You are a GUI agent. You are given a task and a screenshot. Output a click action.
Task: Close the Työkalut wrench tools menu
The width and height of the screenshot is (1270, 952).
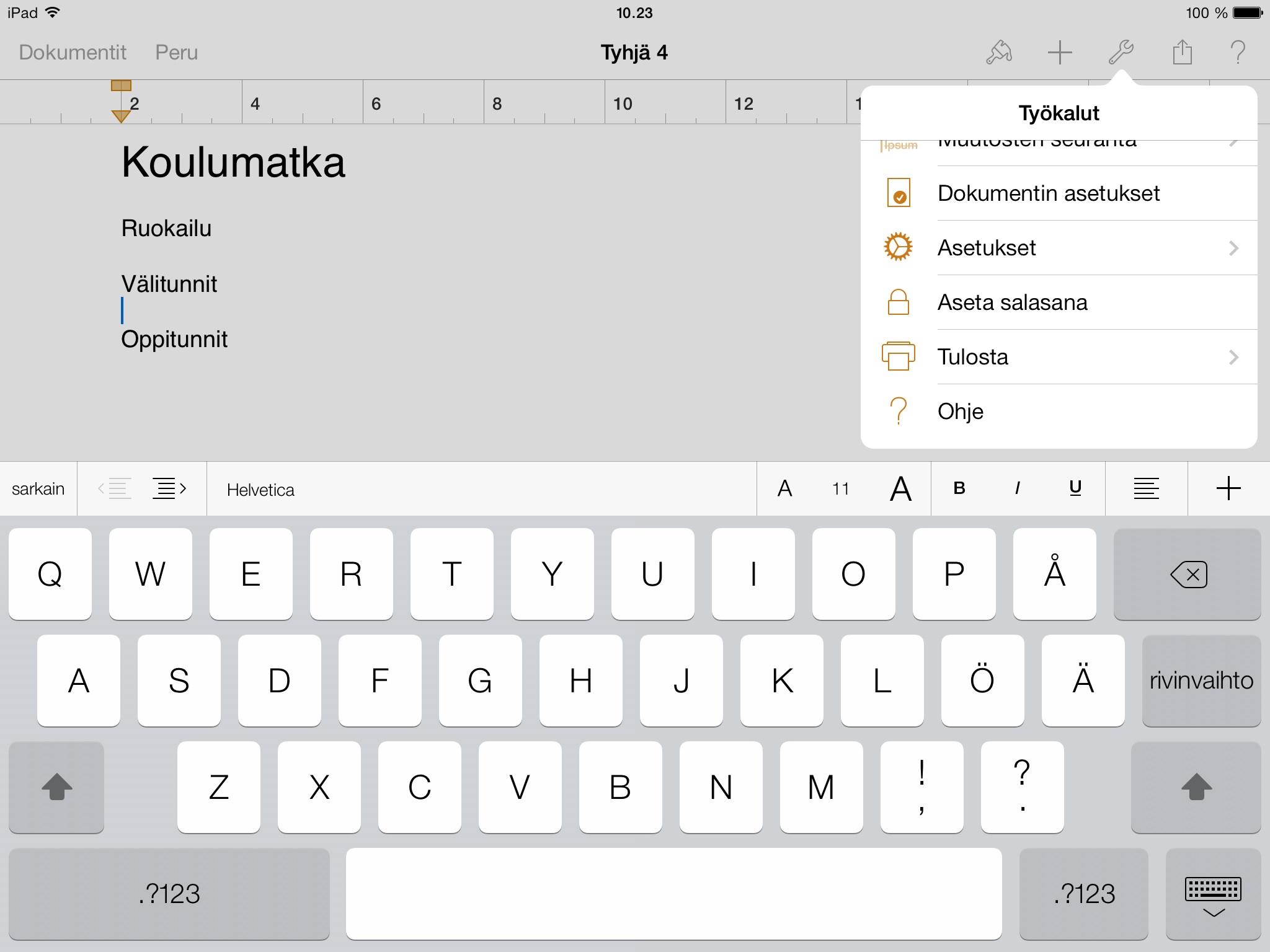coord(1121,53)
